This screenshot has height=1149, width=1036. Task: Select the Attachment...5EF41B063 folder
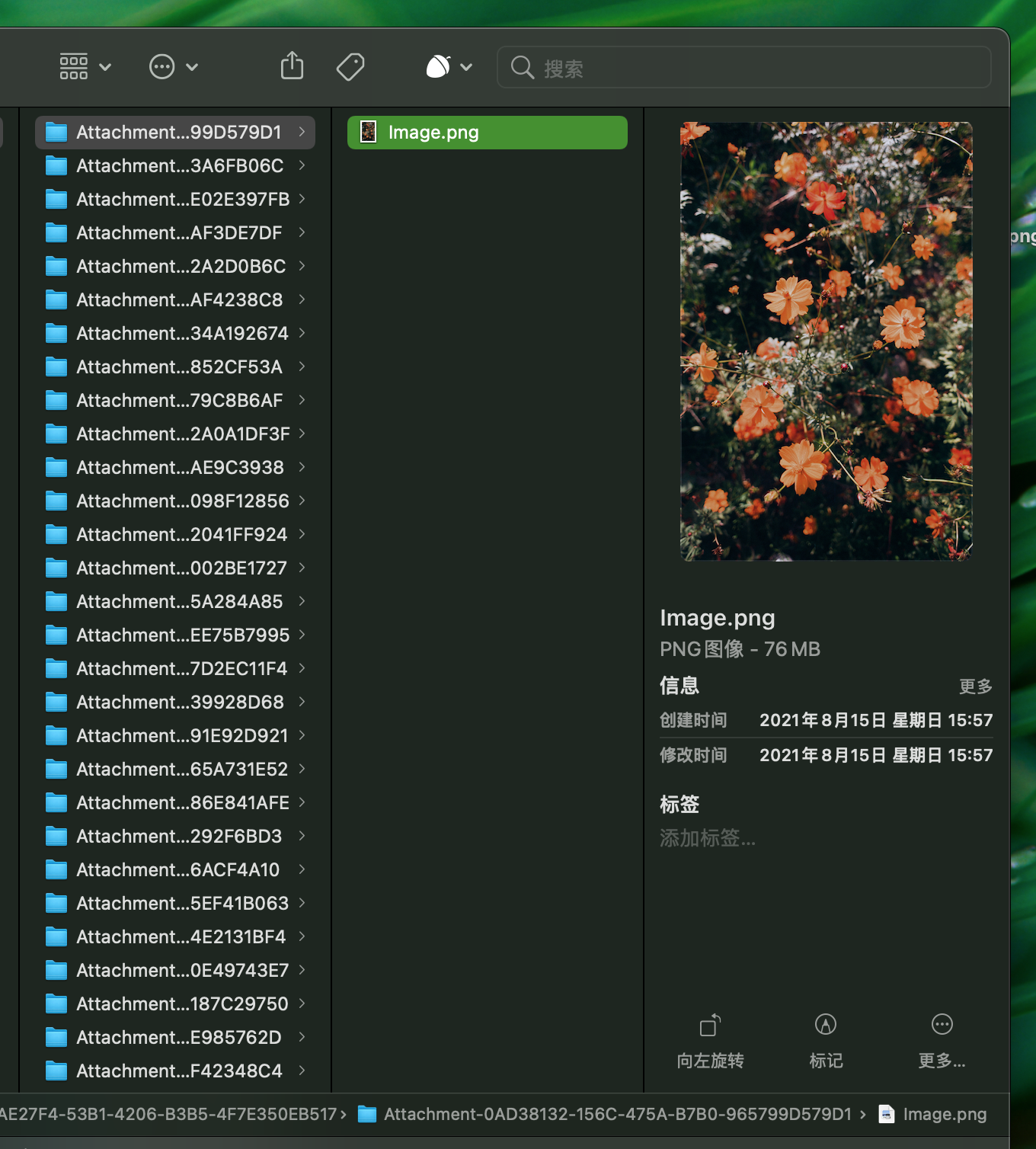pyautogui.click(x=182, y=903)
